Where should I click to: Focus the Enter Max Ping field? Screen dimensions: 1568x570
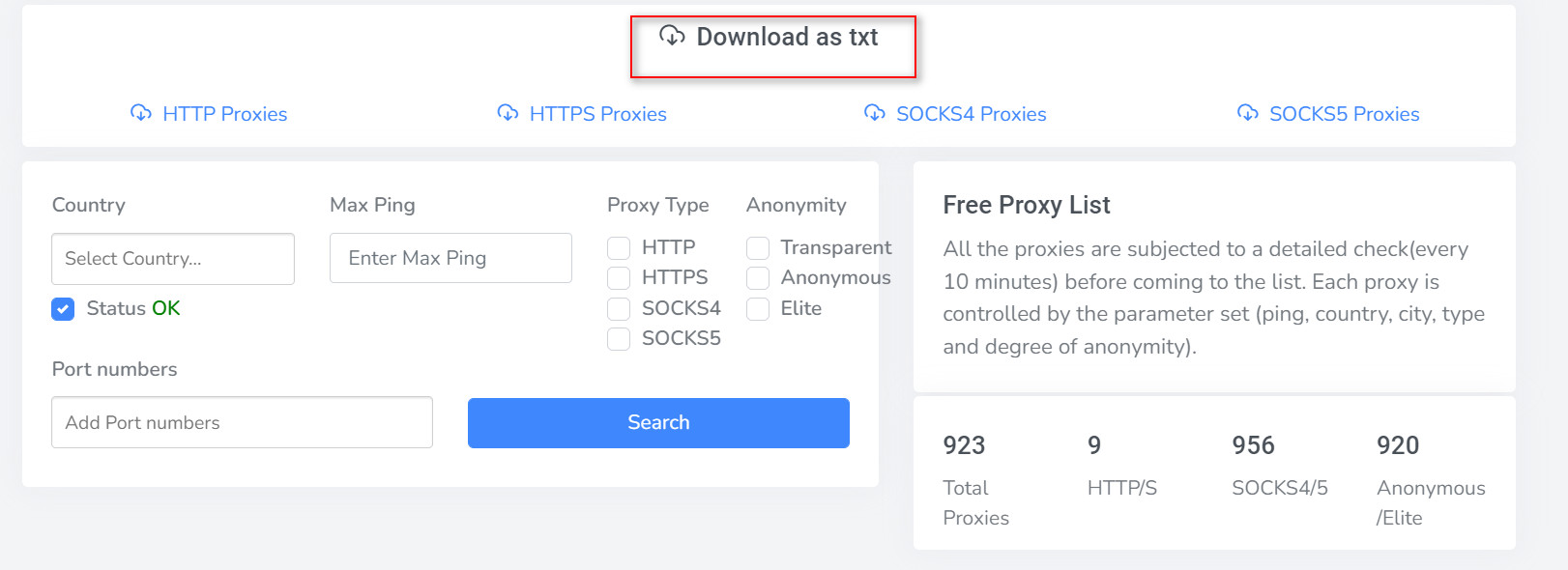pos(450,258)
